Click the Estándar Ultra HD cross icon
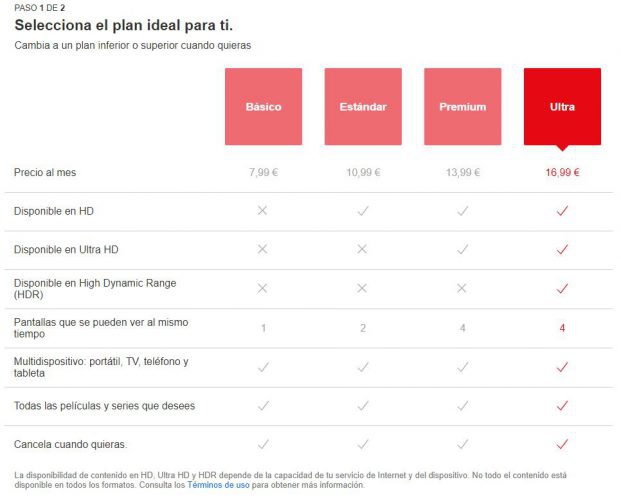The image size is (621, 500). click(362, 250)
